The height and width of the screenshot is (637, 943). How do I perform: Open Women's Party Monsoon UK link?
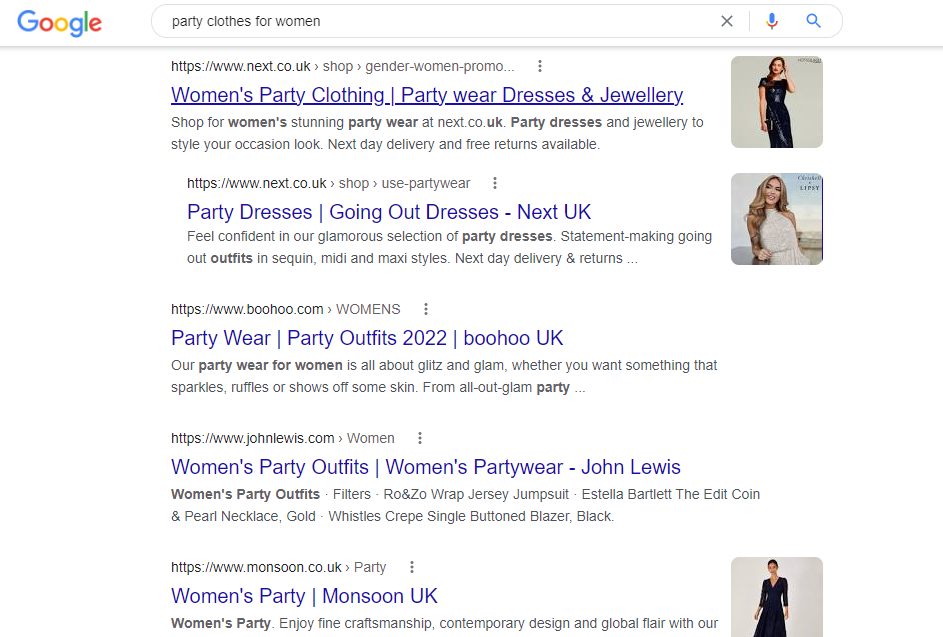[x=304, y=595]
